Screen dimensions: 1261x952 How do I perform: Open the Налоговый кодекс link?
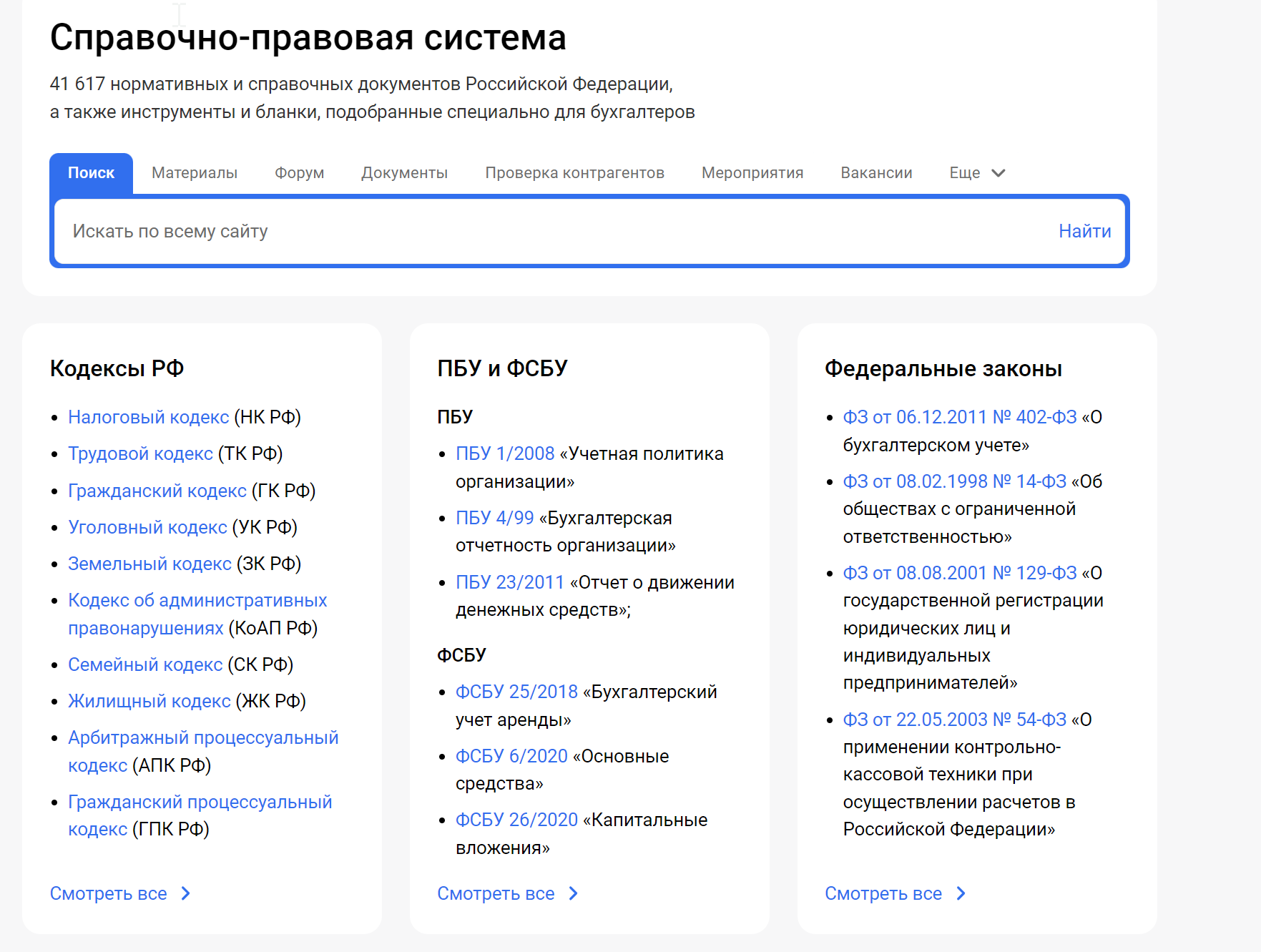coord(148,417)
